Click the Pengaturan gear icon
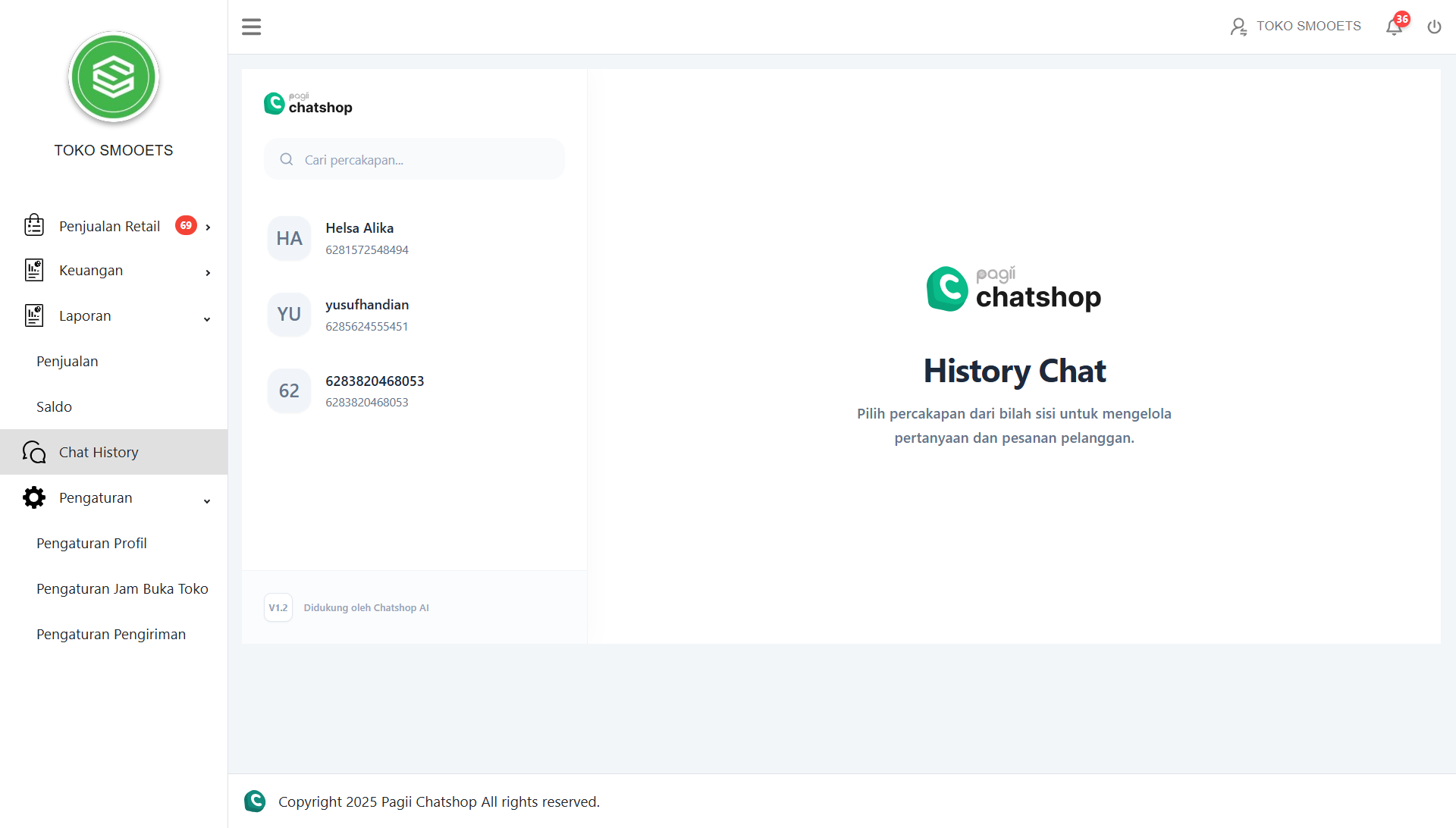This screenshot has height=828, width=1456. click(x=33, y=497)
